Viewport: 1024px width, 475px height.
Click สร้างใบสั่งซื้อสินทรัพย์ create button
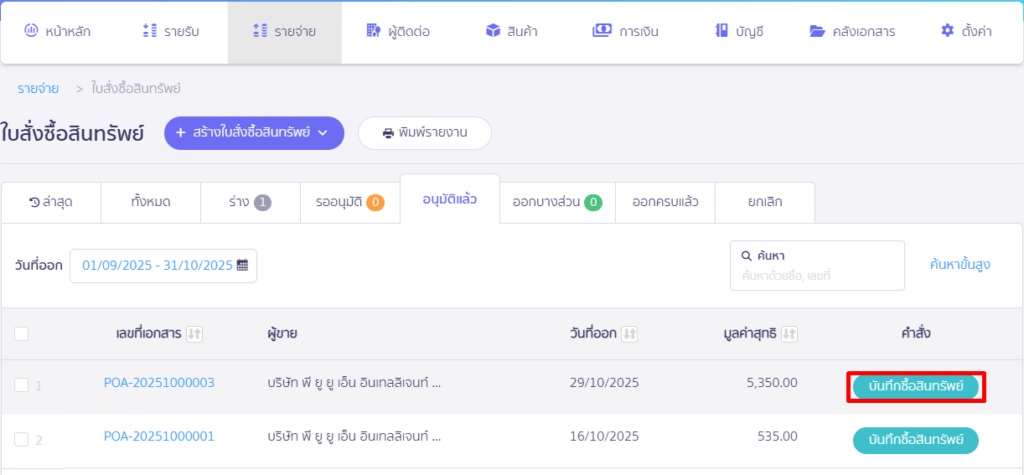254,133
